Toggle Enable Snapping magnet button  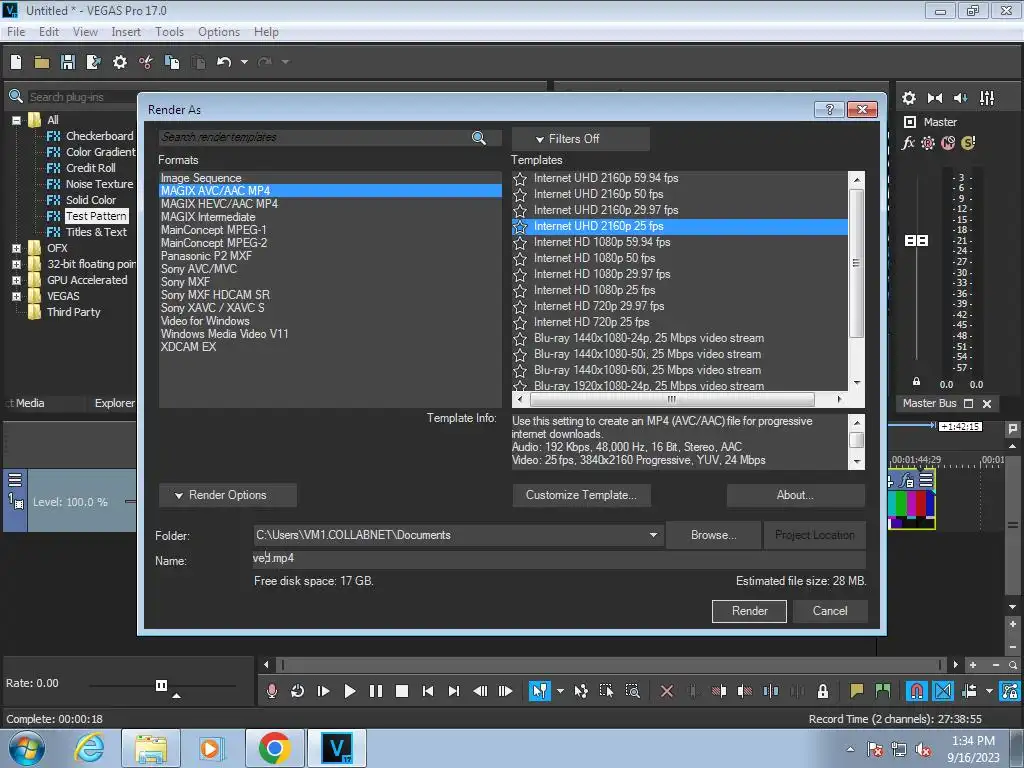click(917, 691)
